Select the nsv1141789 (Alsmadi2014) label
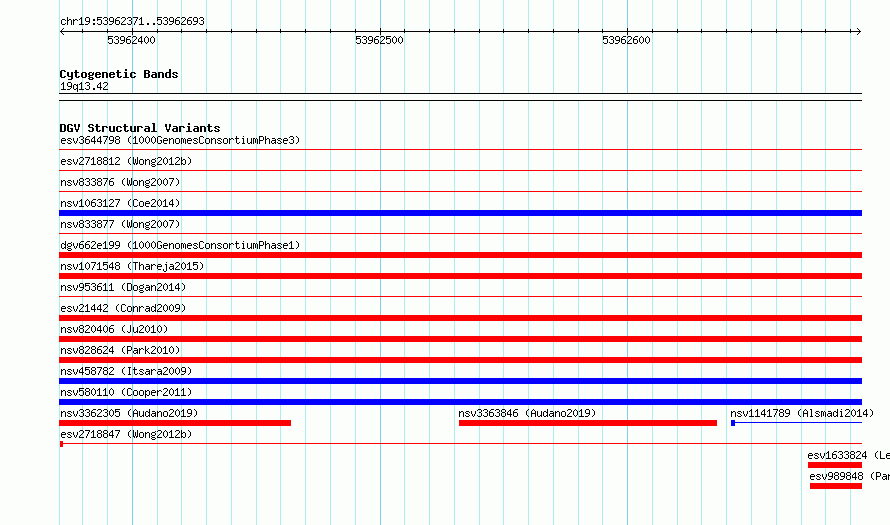Screen dimensions: 890x525 point(802,413)
